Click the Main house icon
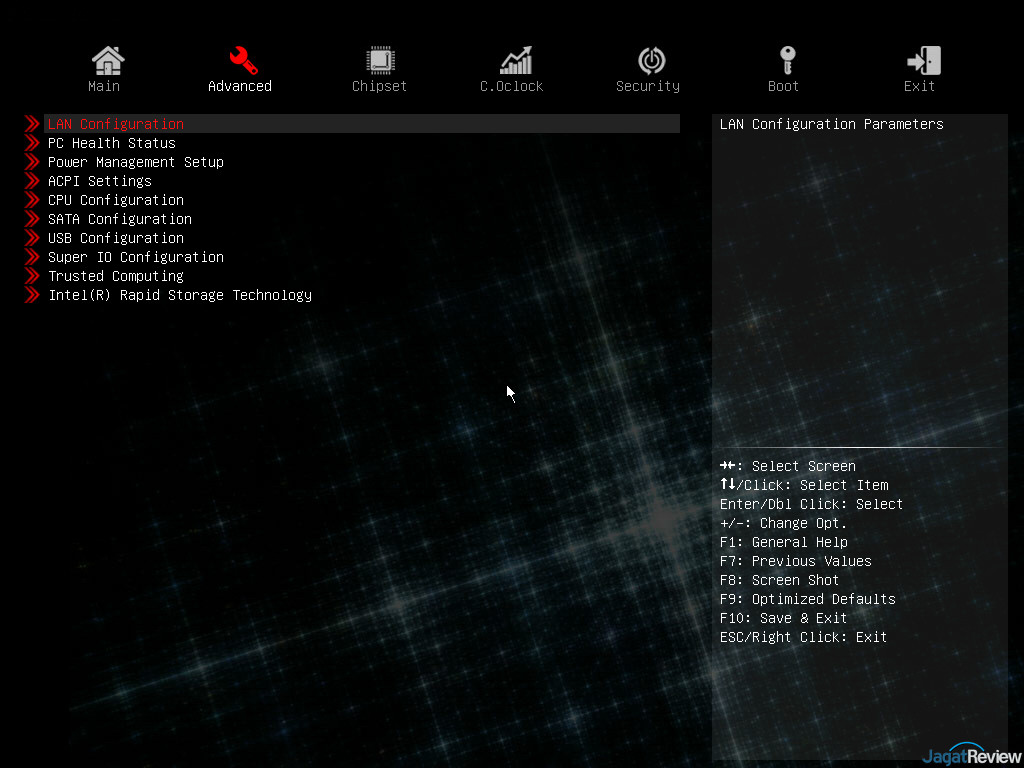Viewport: 1024px width, 768px height. pyautogui.click(x=107, y=61)
